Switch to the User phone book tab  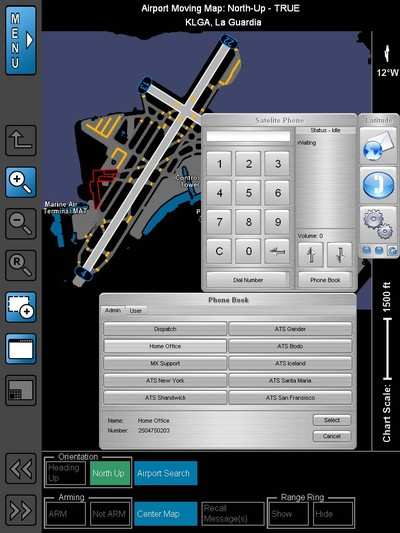[x=135, y=310]
